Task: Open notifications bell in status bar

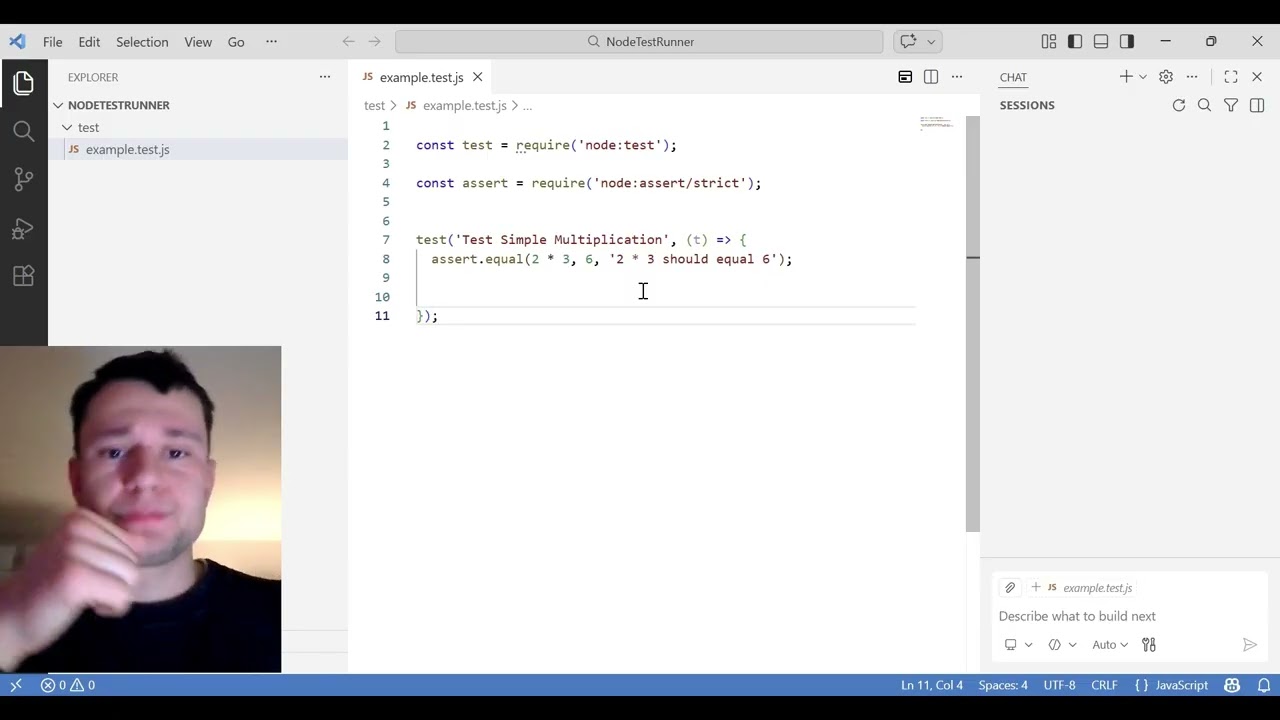Action: [1264, 685]
